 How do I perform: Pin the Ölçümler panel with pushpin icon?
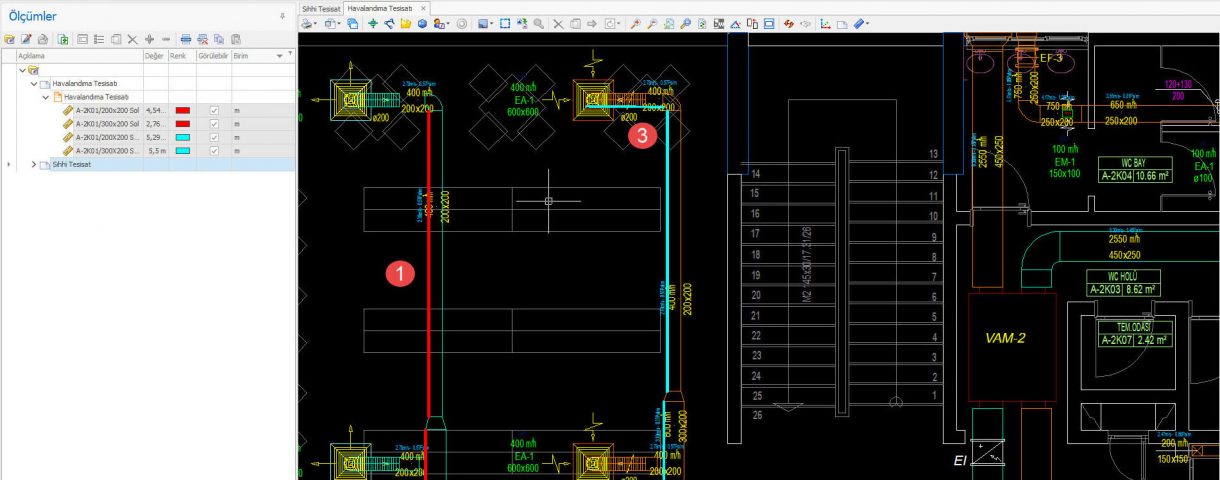point(282,17)
